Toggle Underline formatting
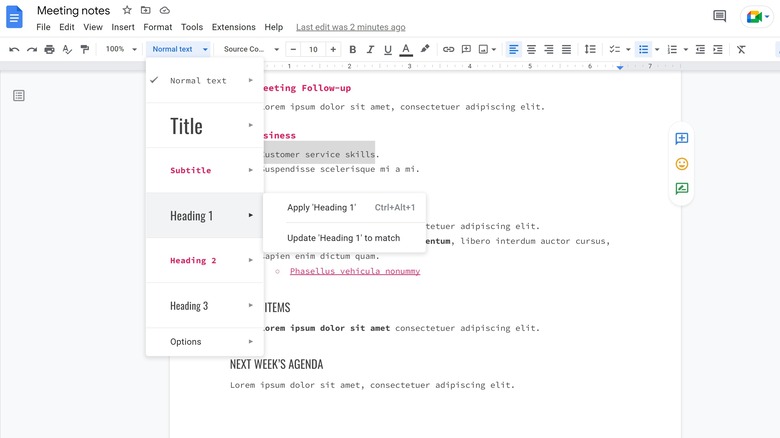Screen dimensions: 780x438 point(387,49)
